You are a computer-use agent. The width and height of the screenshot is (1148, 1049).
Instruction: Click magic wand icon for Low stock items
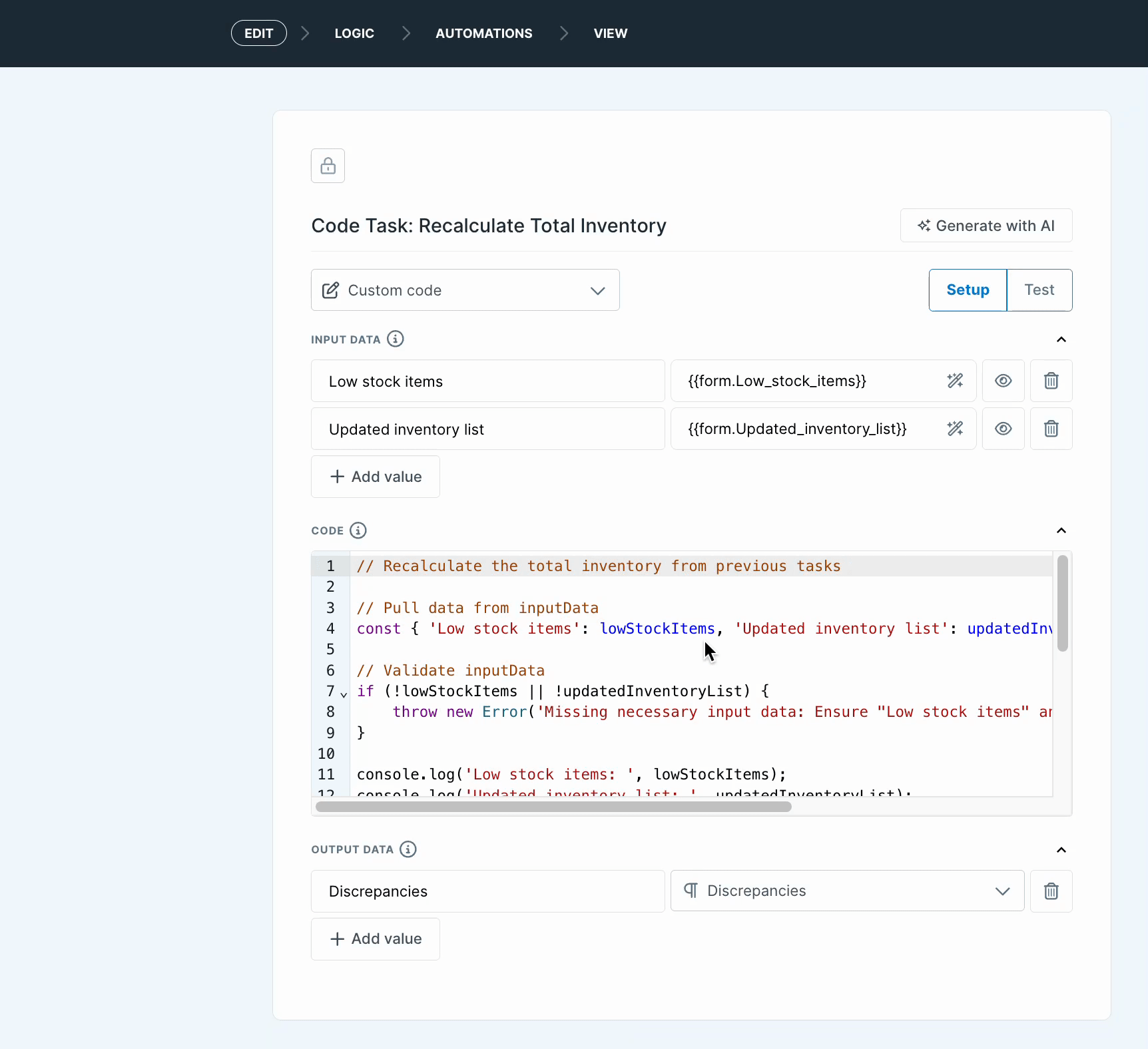pyautogui.click(x=955, y=381)
